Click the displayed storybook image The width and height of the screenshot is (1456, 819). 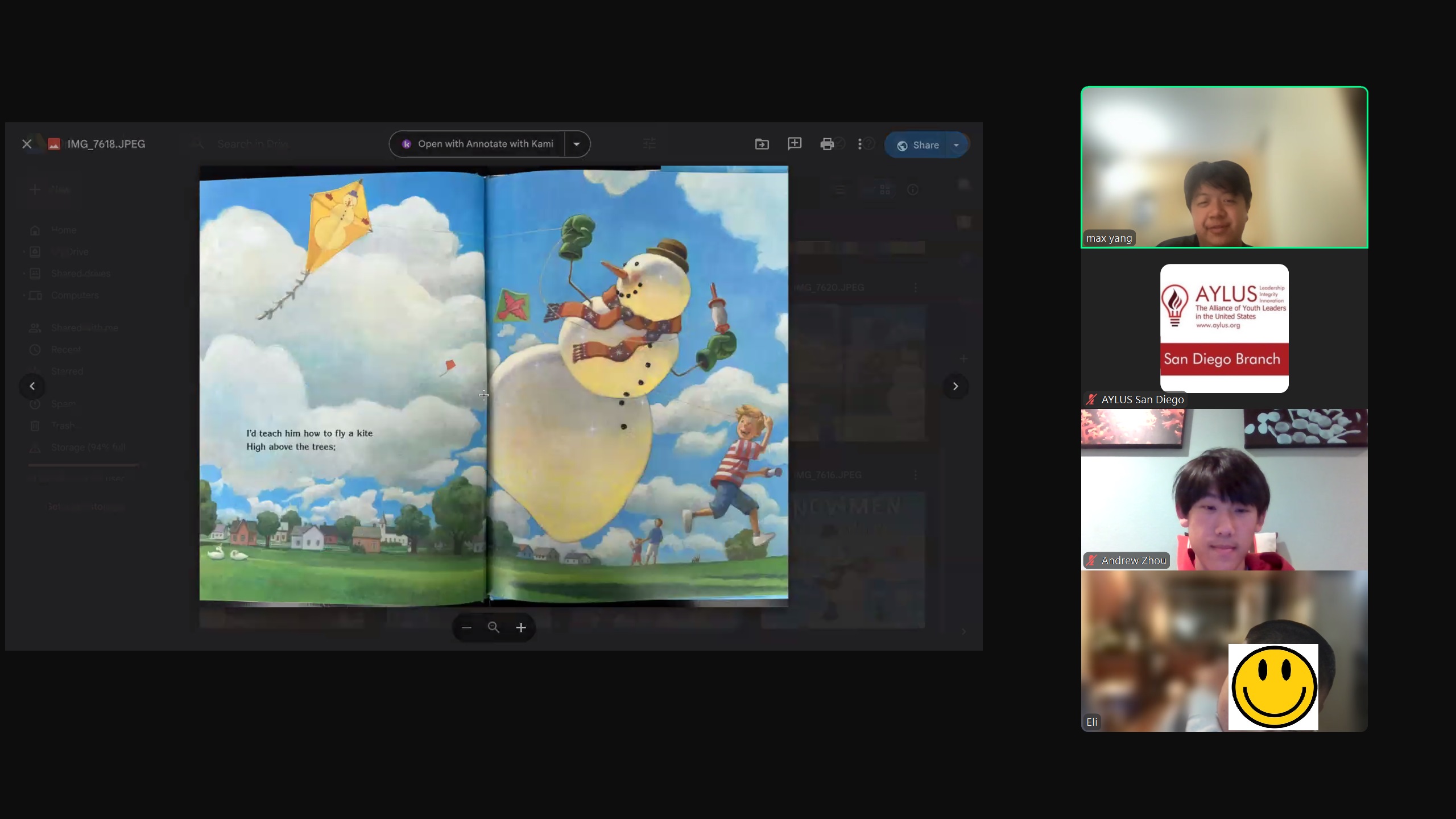click(494, 386)
